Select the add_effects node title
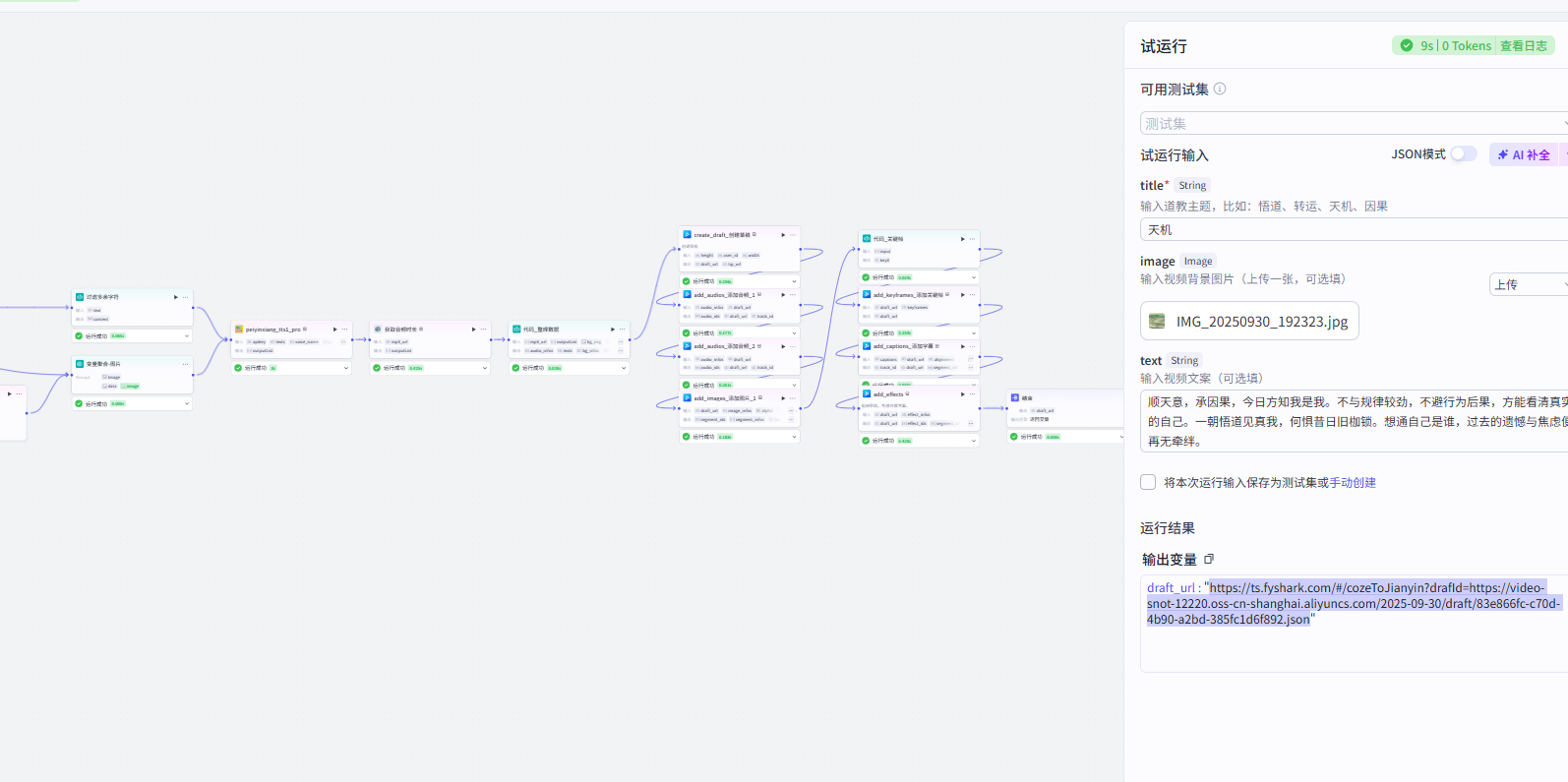 tap(888, 394)
